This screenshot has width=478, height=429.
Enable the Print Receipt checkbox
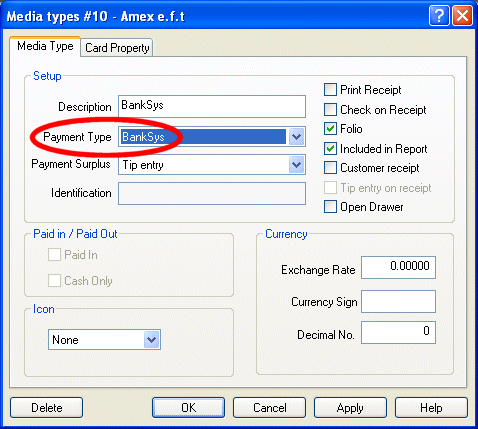tap(330, 90)
